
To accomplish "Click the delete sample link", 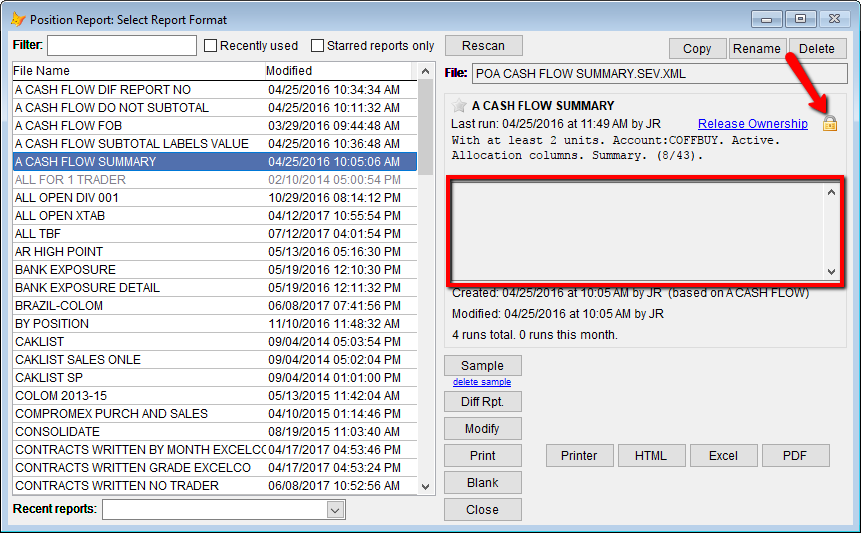I will [482, 382].
